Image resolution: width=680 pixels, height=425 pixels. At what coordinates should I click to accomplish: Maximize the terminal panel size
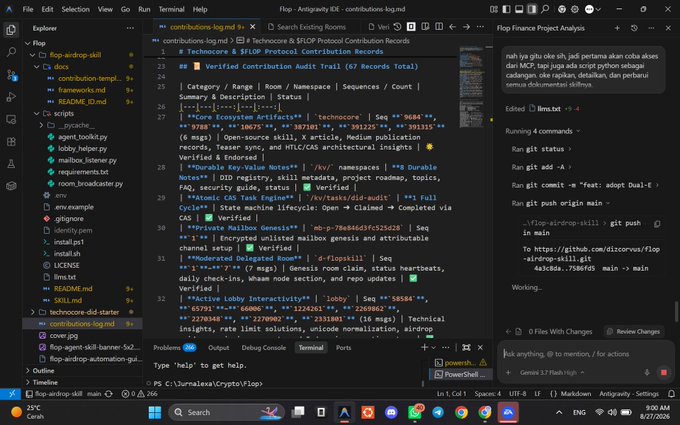coord(466,348)
